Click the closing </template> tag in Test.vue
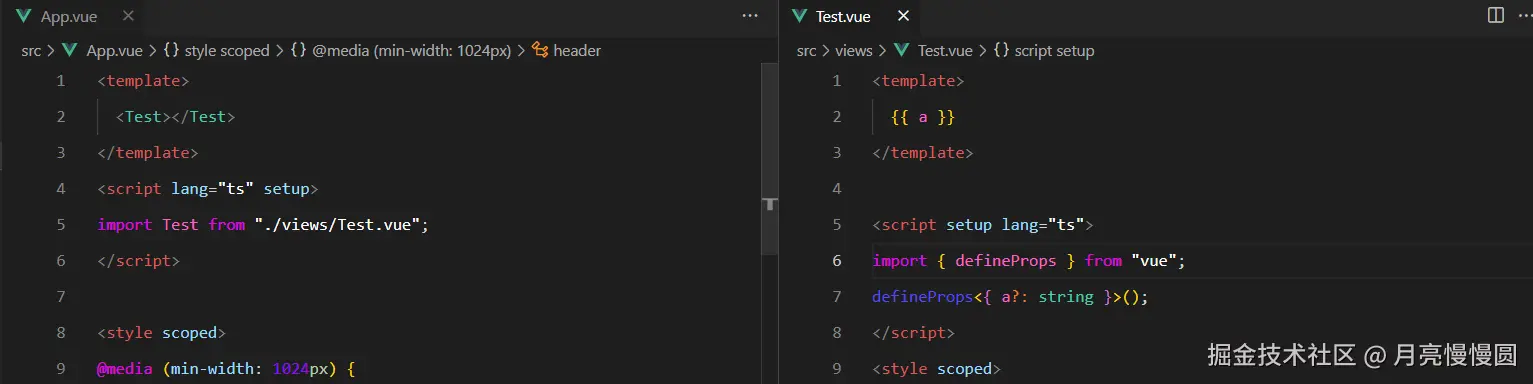This screenshot has height=384, width=1533. (923, 153)
